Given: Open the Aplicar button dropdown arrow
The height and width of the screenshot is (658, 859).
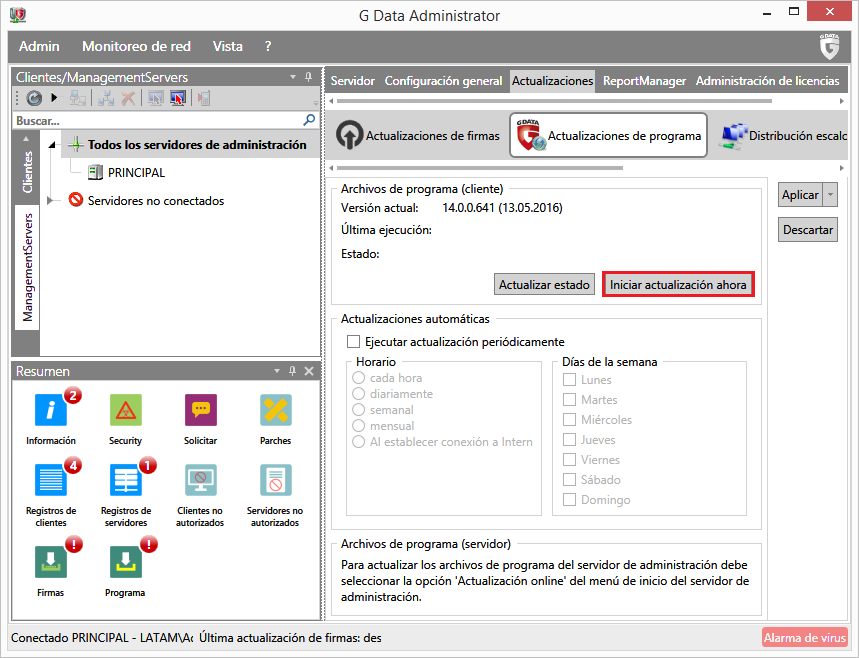Looking at the screenshot, I should tap(829, 195).
